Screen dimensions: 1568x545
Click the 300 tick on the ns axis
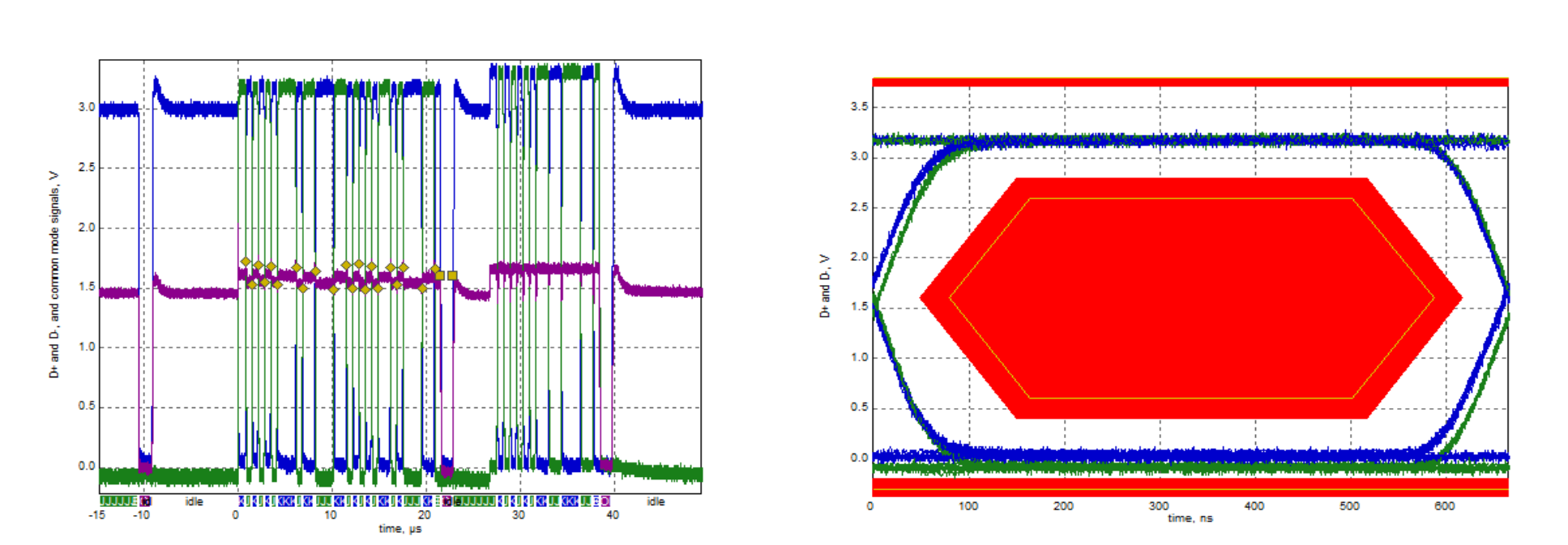tap(1158, 506)
